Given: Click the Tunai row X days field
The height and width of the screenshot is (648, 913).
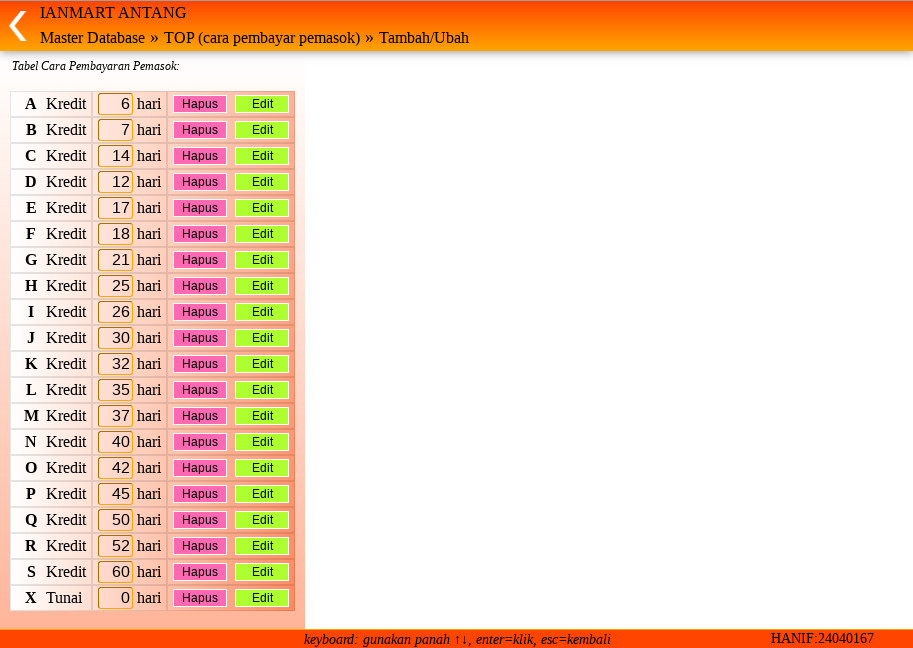Looking at the screenshot, I should tap(116, 598).
